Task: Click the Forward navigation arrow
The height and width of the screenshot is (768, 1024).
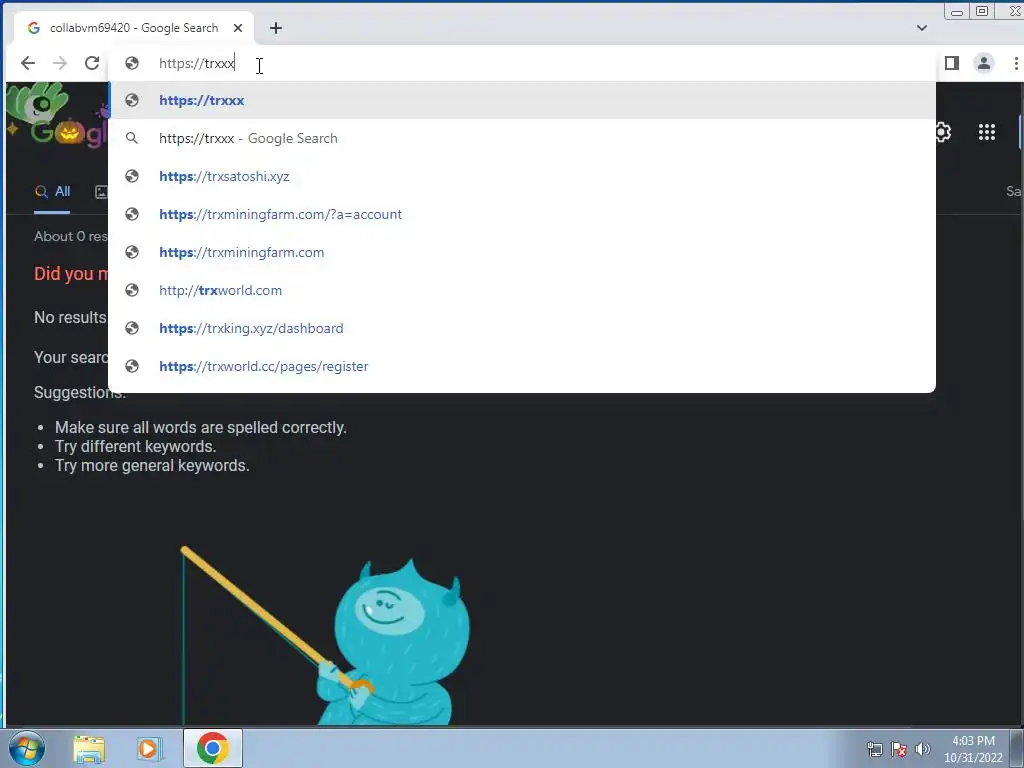Action: click(x=59, y=63)
